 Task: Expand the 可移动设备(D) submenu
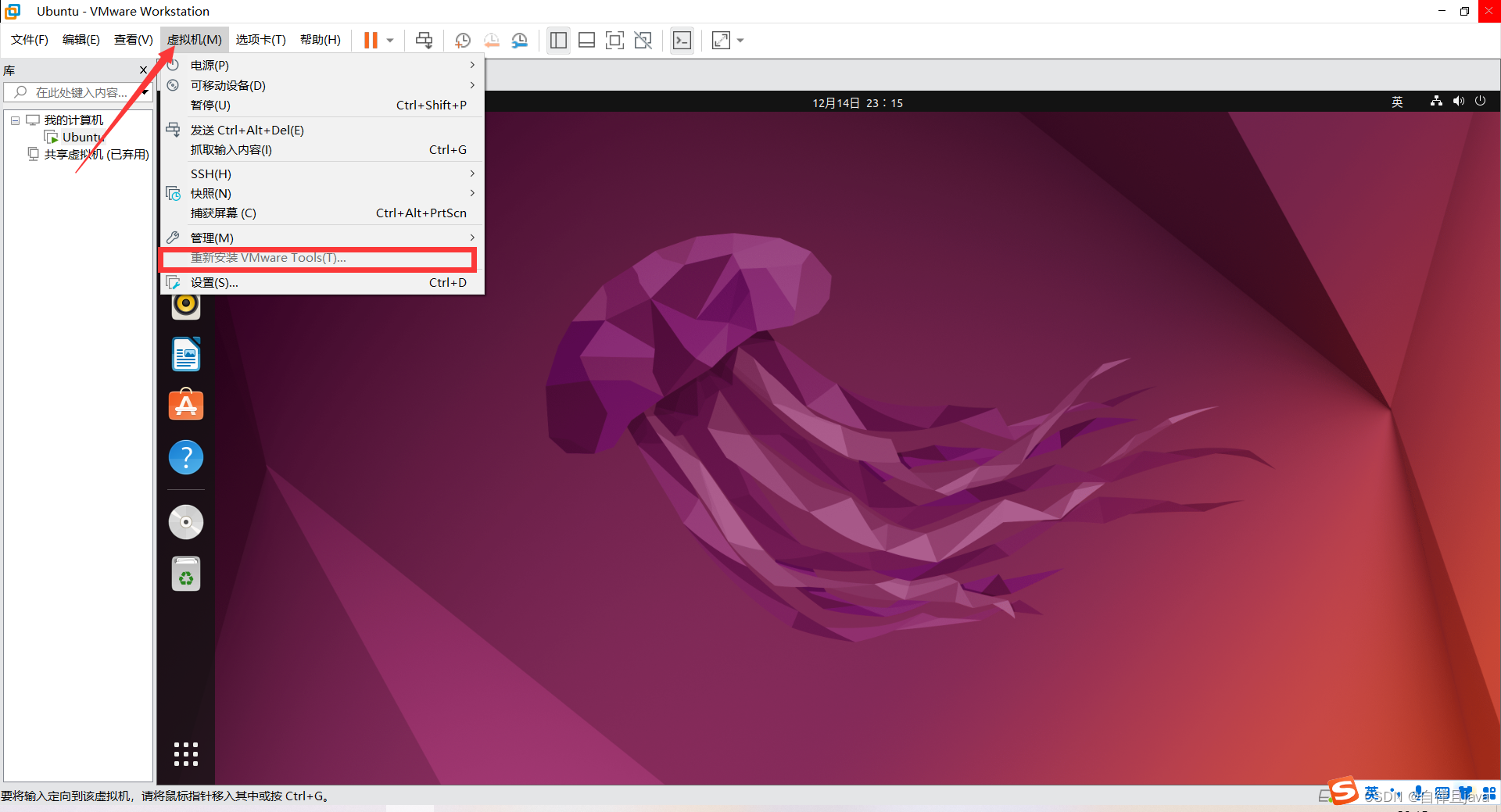point(322,85)
